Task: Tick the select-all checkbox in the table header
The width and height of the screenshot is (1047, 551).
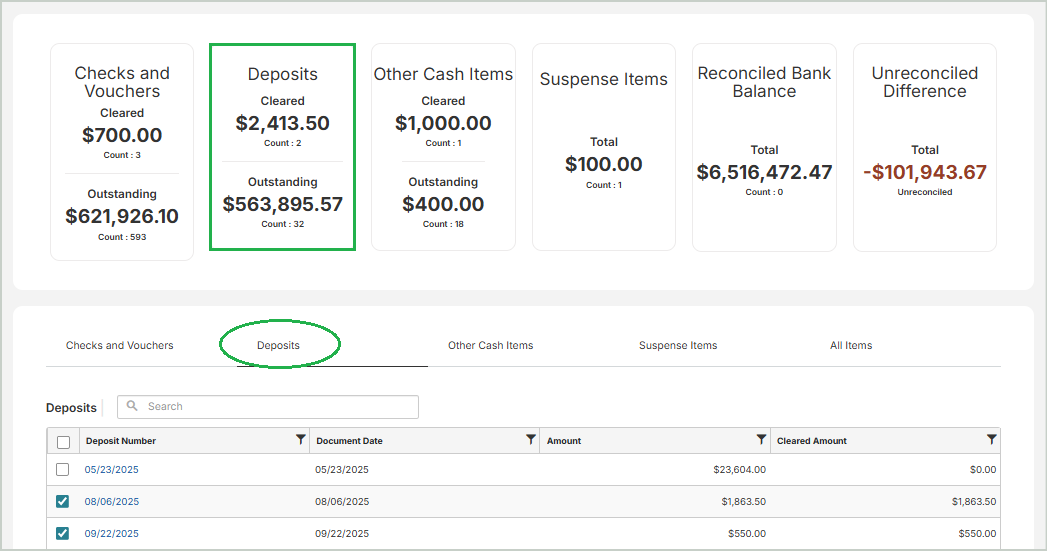Action: point(63,442)
